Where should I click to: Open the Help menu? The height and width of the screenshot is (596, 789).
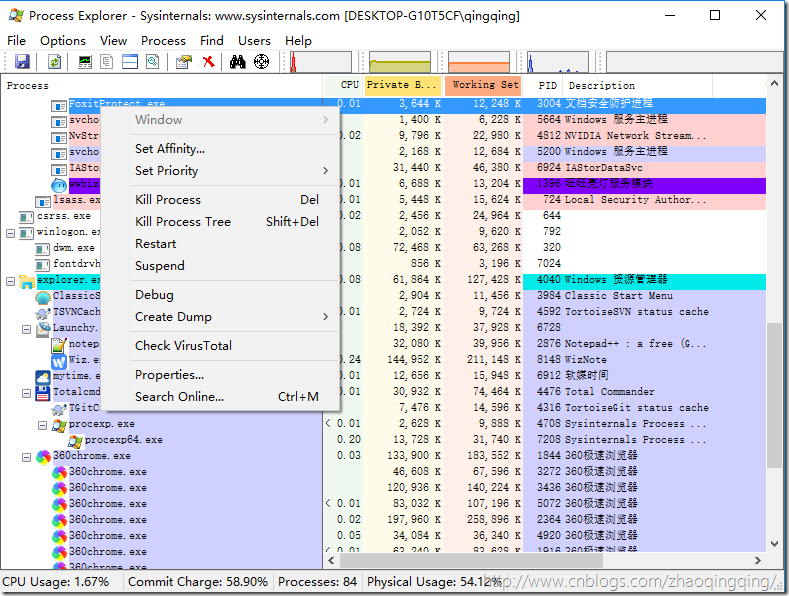(x=298, y=41)
